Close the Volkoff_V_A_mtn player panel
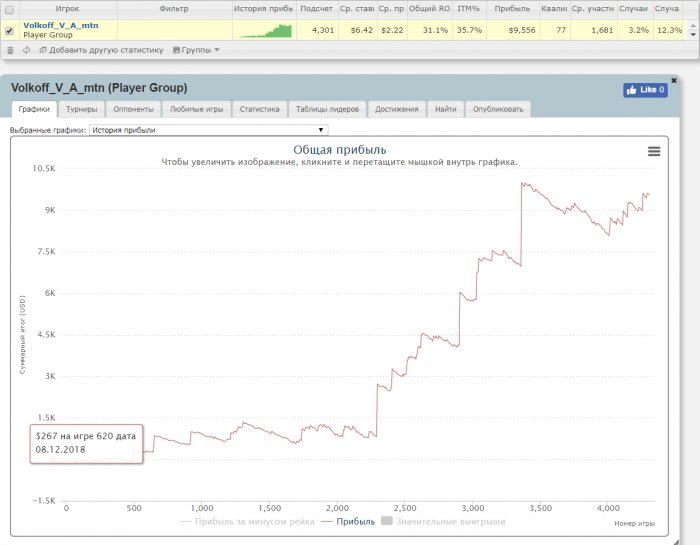Viewport: 700px width, 545px height. click(674, 80)
